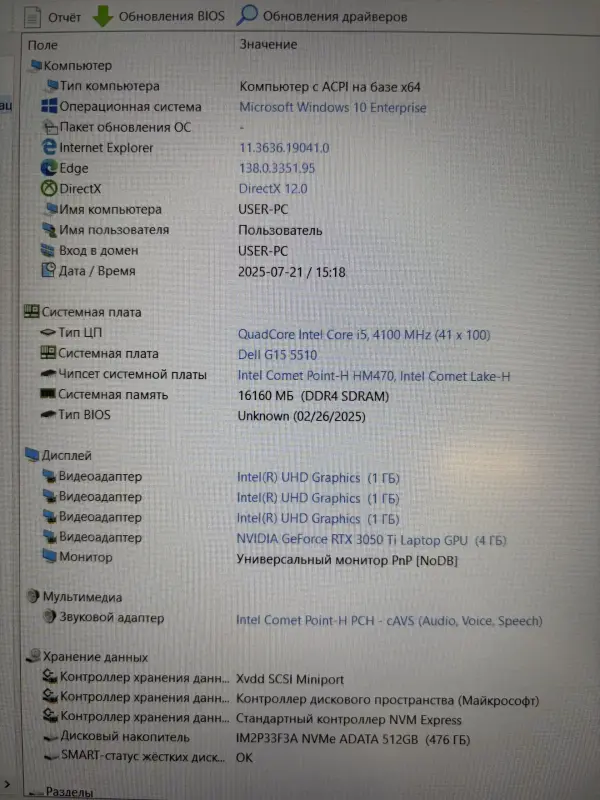Open the Dell G15 5510 link
Image resolution: width=600 pixels, height=800 pixels.
click(x=278, y=355)
